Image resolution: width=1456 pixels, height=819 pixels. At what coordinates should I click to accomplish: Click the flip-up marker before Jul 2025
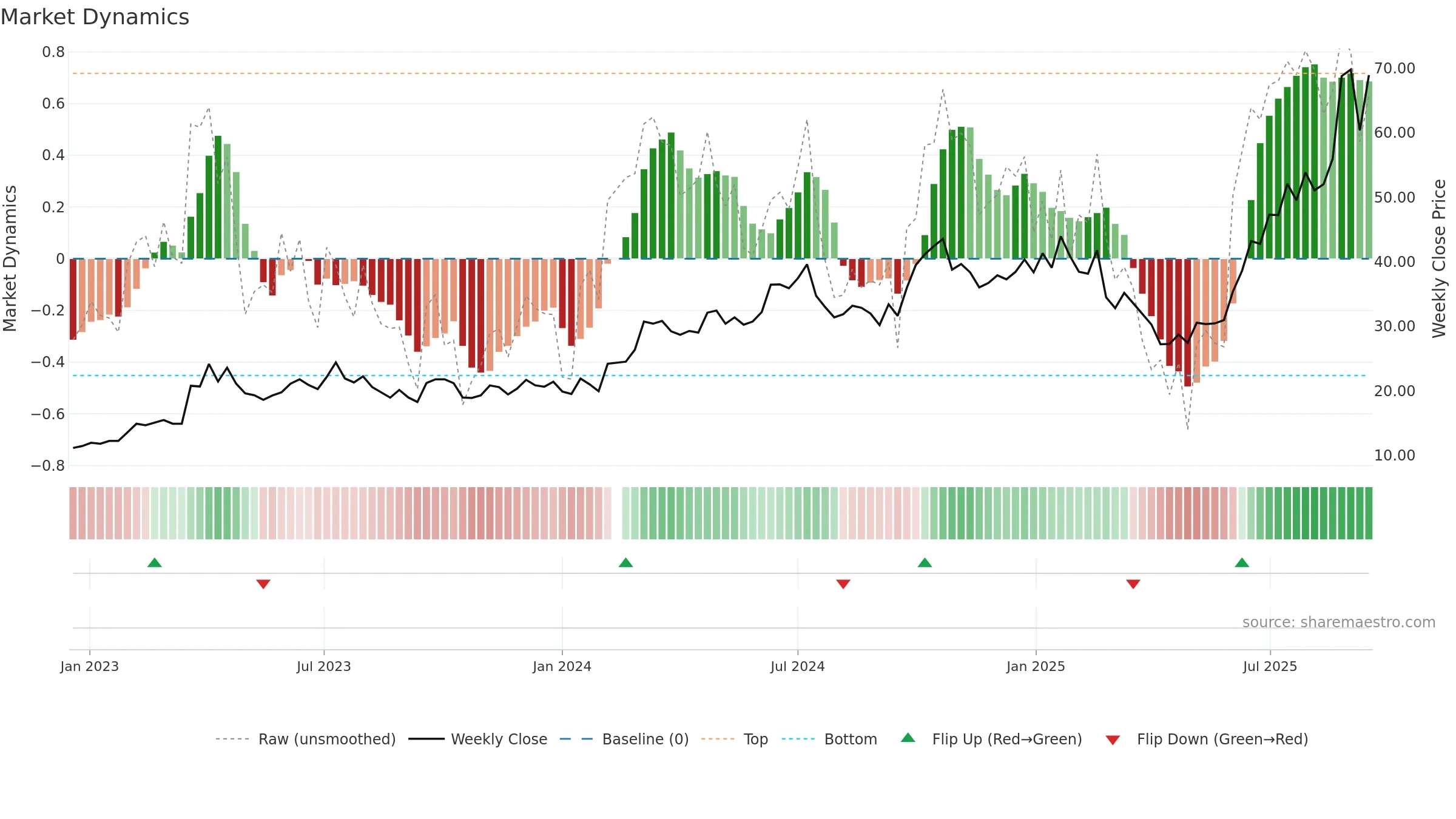[x=1242, y=562]
